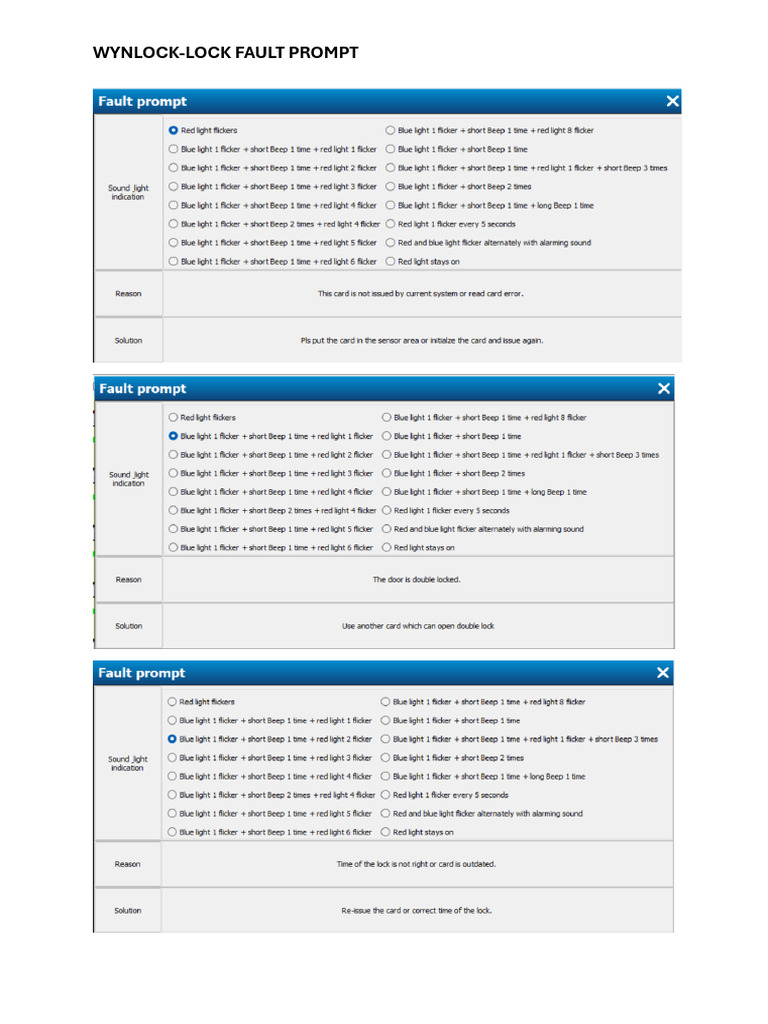This screenshot has width=768, height=1024.
Task: Select 'Red light flickers' radio in middle dialog
Action: [x=173, y=417]
